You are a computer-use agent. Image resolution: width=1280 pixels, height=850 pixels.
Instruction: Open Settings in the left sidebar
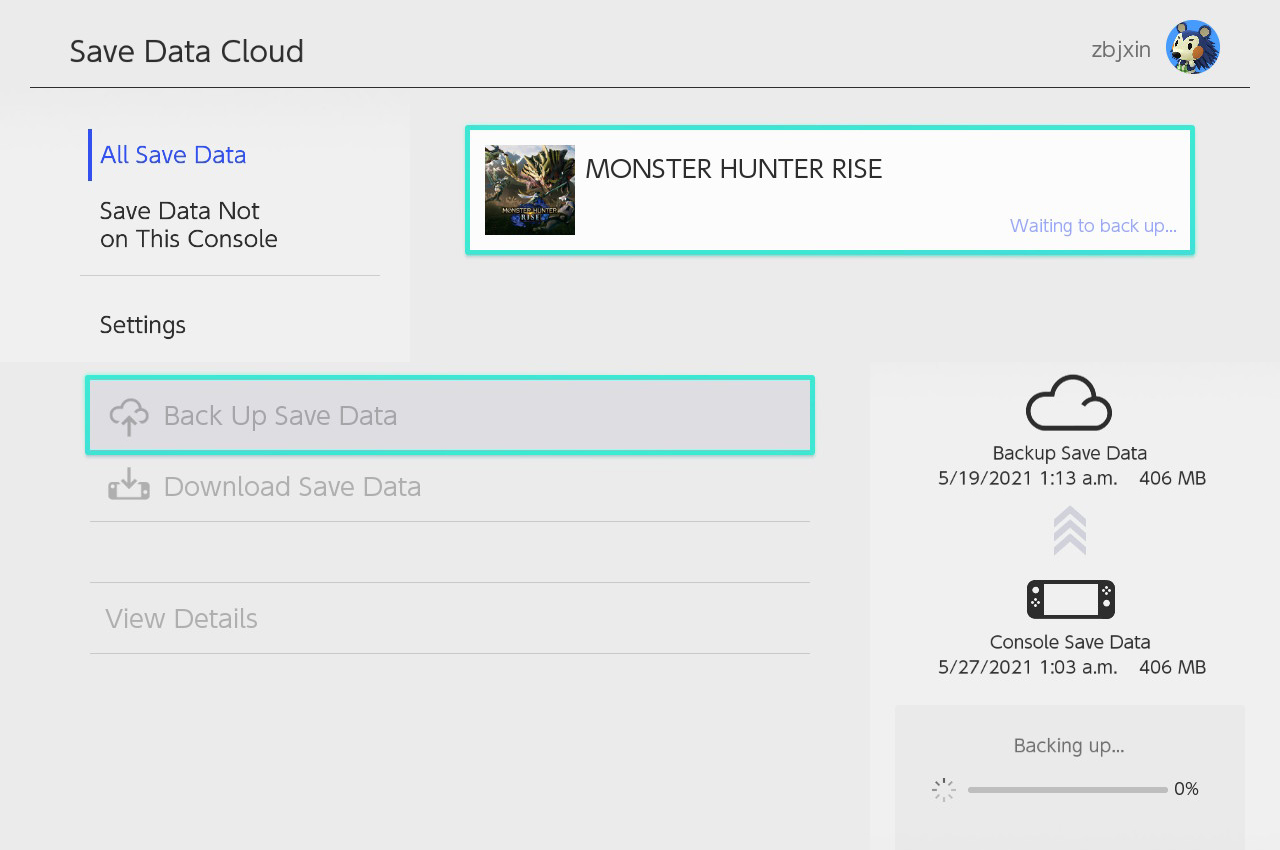(x=143, y=325)
